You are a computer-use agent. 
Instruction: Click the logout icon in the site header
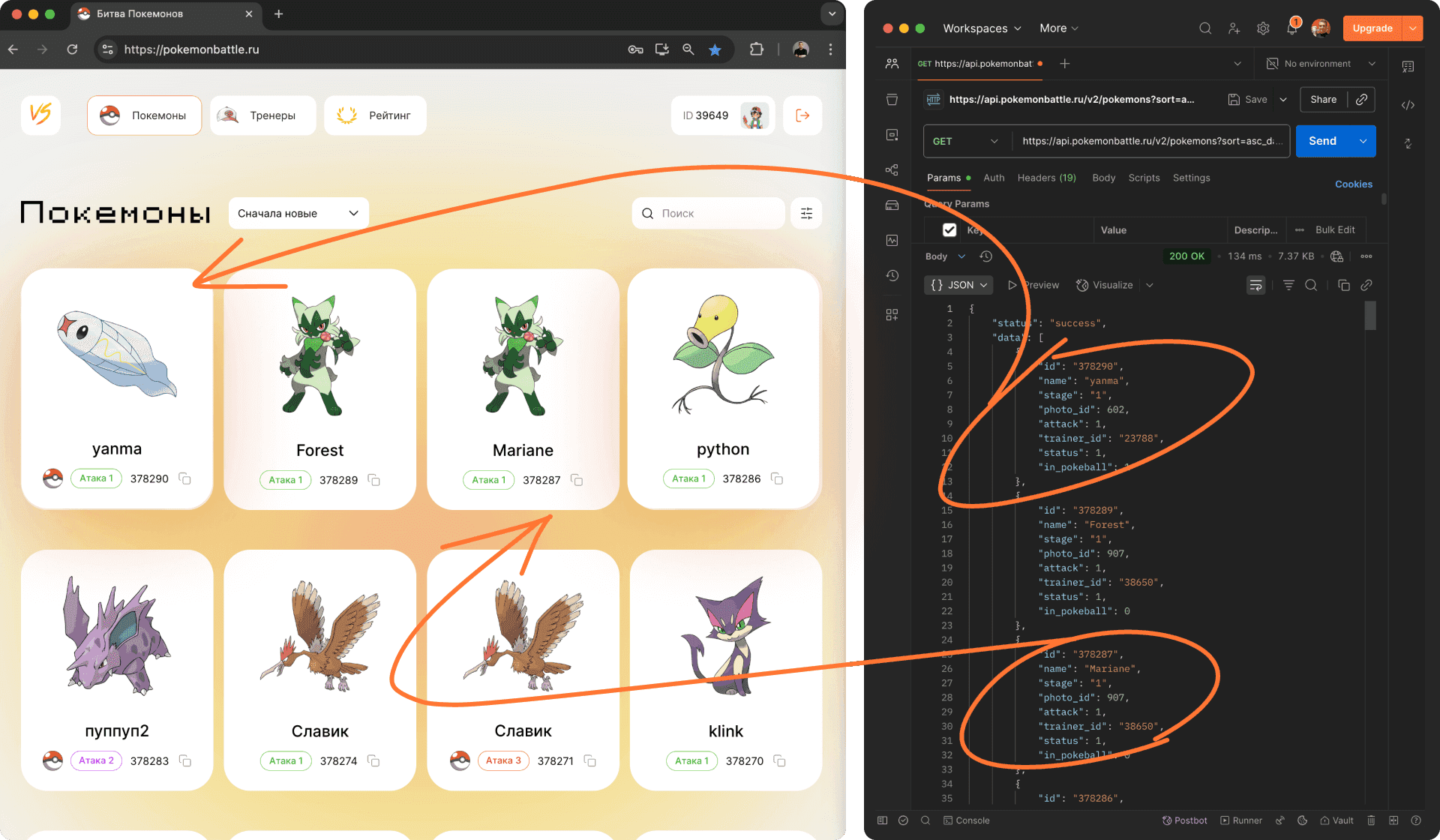[x=802, y=115]
